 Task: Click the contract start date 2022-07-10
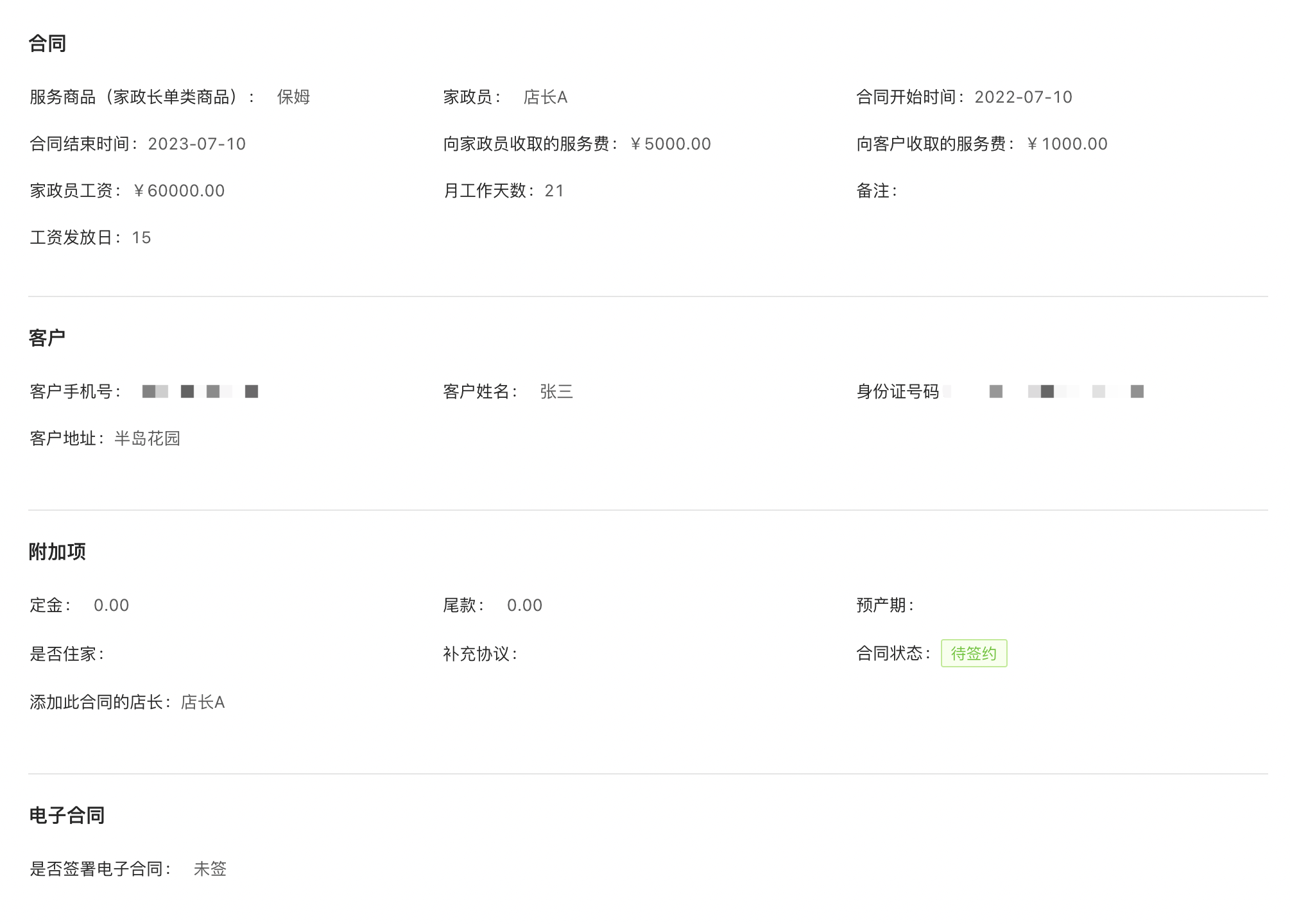1023,97
